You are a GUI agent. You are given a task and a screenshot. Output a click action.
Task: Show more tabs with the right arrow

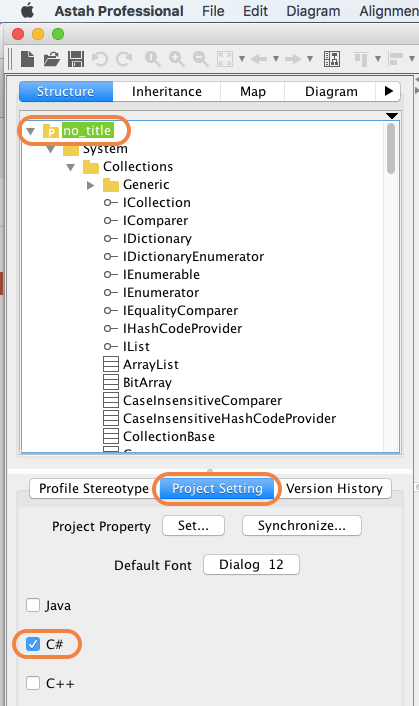(388, 91)
